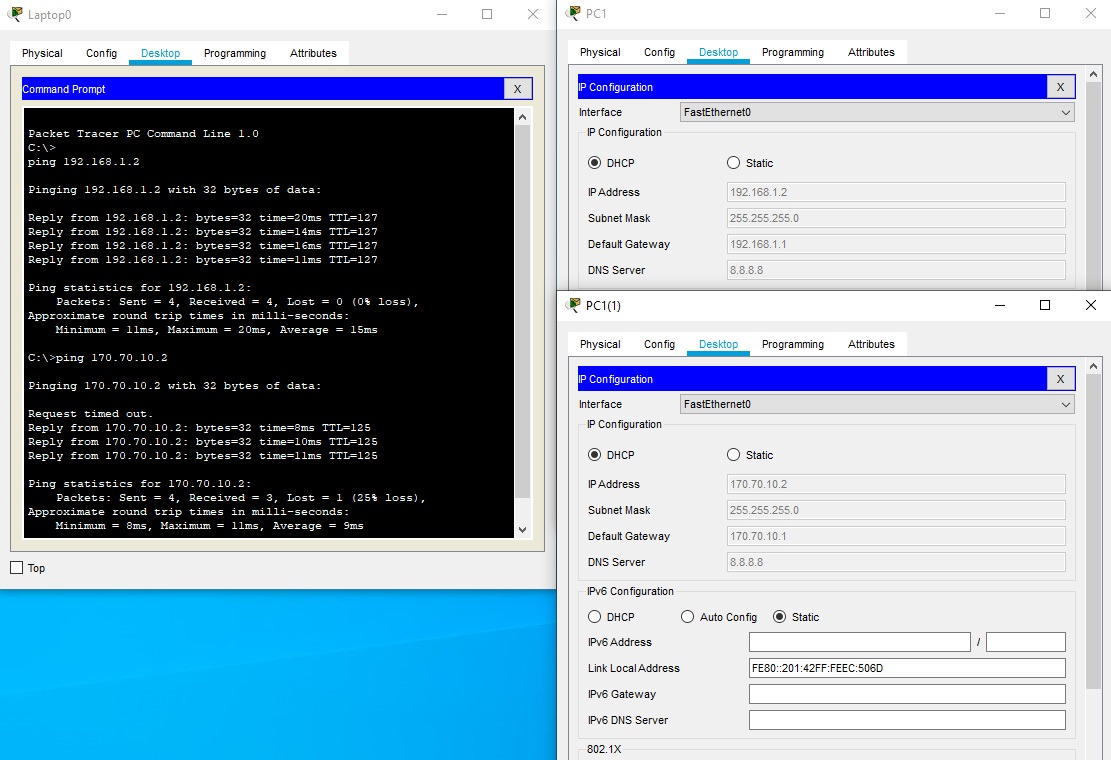Click the Command Prompt vertical scrollbar

point(522,312)
